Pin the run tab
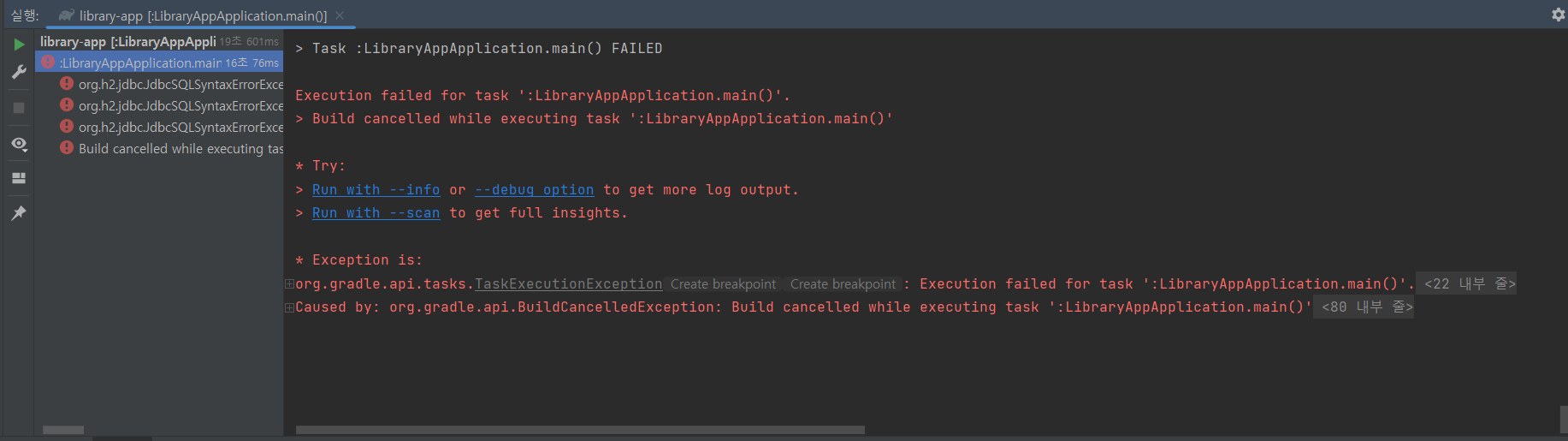Viewport: 1568px width, 441px height. pos(19,212)
